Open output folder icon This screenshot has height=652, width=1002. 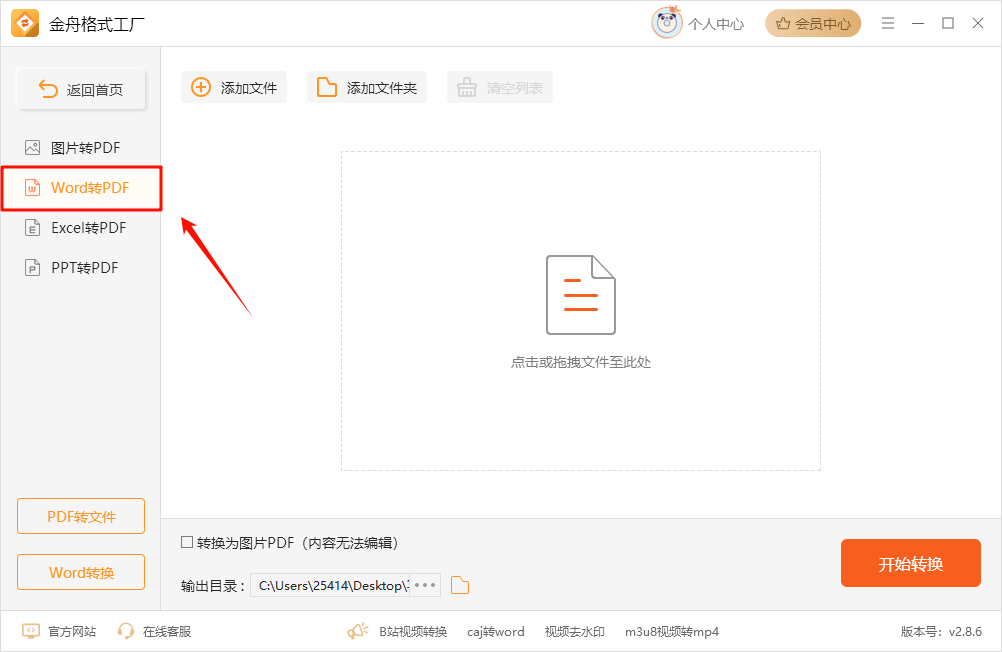[x=459, y=586]
